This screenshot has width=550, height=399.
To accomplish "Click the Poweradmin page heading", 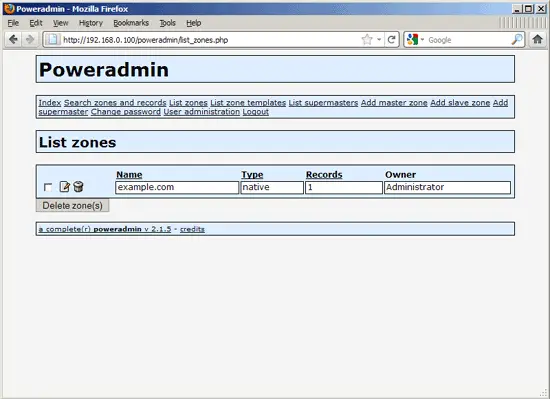I will [104, 69].
